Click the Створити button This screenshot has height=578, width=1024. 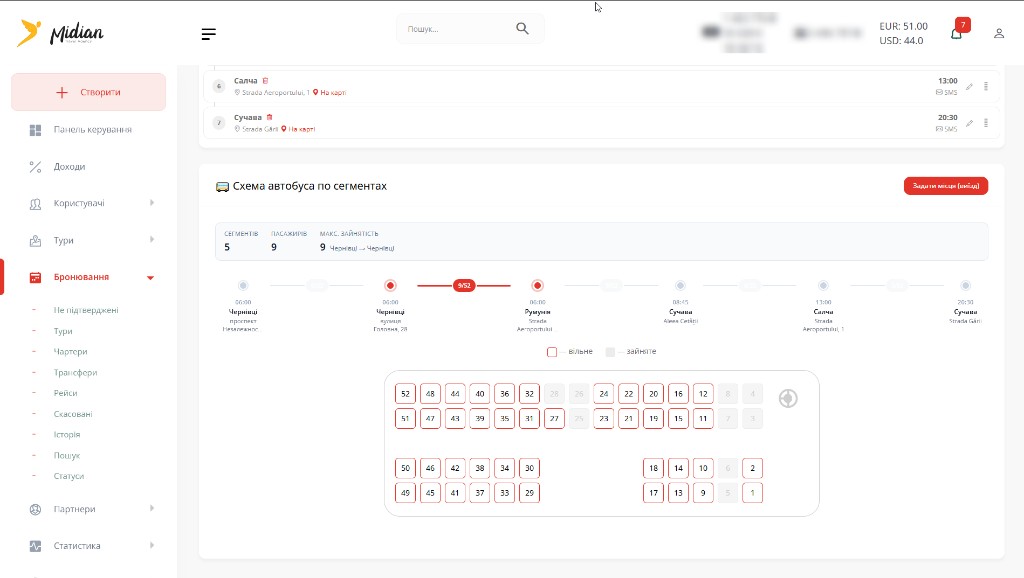[88, 92]
